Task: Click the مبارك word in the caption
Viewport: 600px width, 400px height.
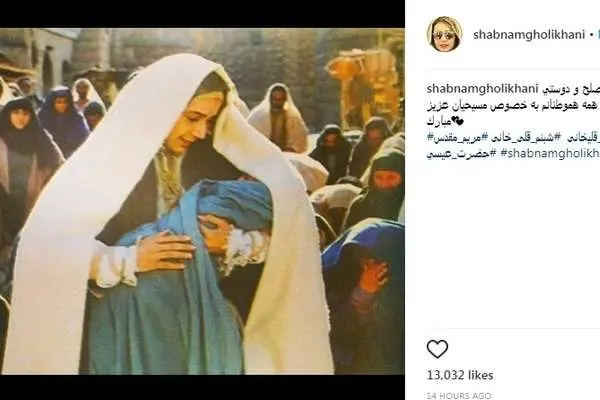Action: click(x=439, y=122)
